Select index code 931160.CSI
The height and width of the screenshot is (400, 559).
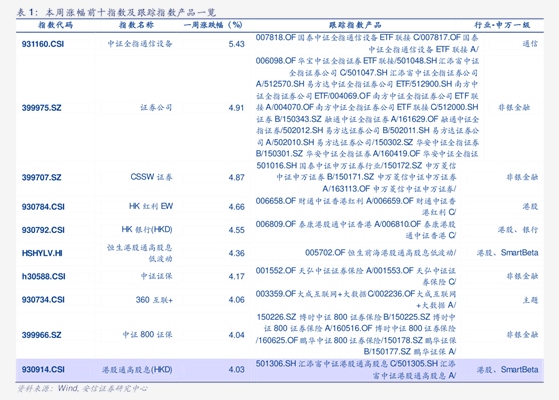(x=43, y=44)
